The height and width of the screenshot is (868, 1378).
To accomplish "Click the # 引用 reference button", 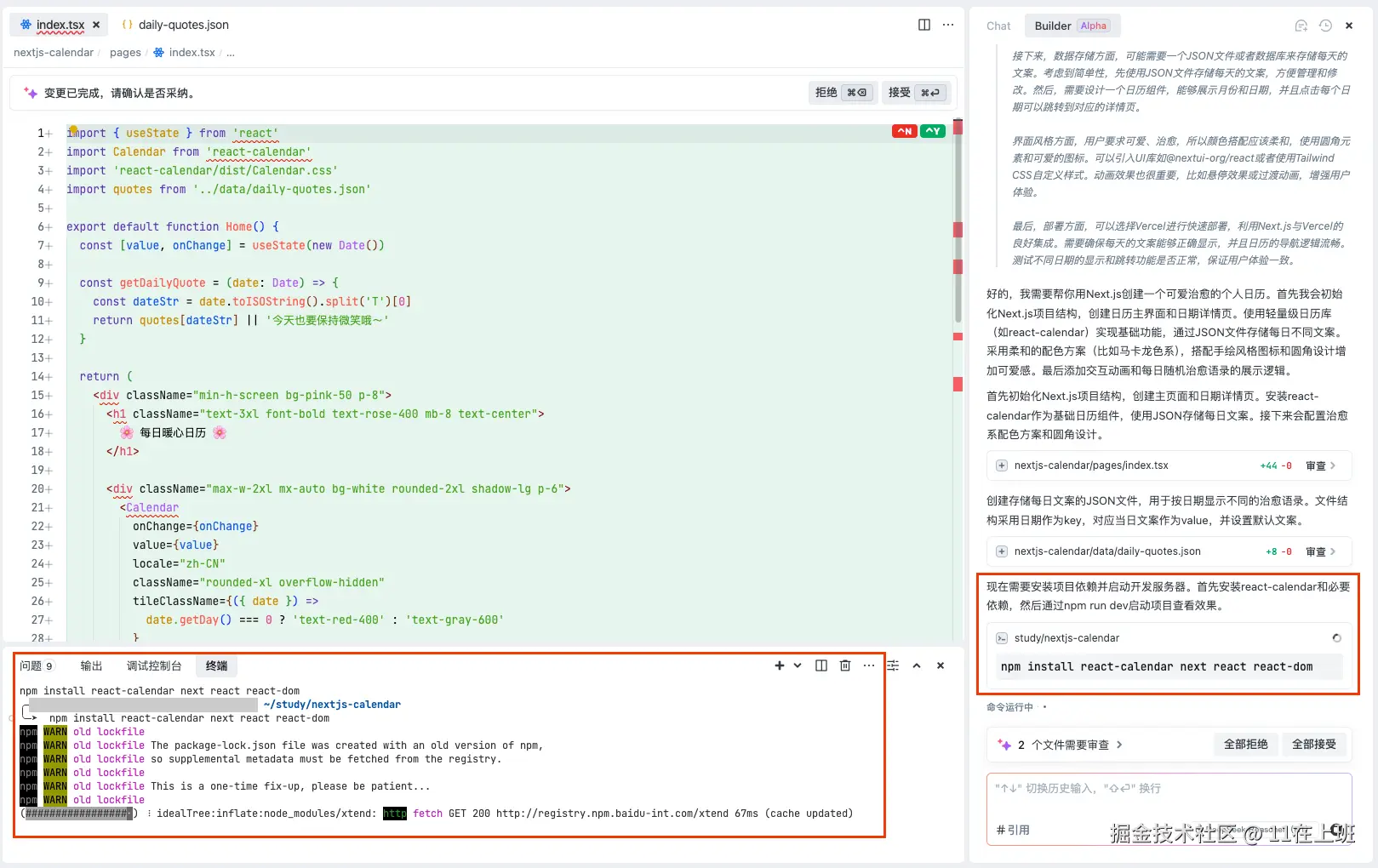I will tap(1013, 830).
